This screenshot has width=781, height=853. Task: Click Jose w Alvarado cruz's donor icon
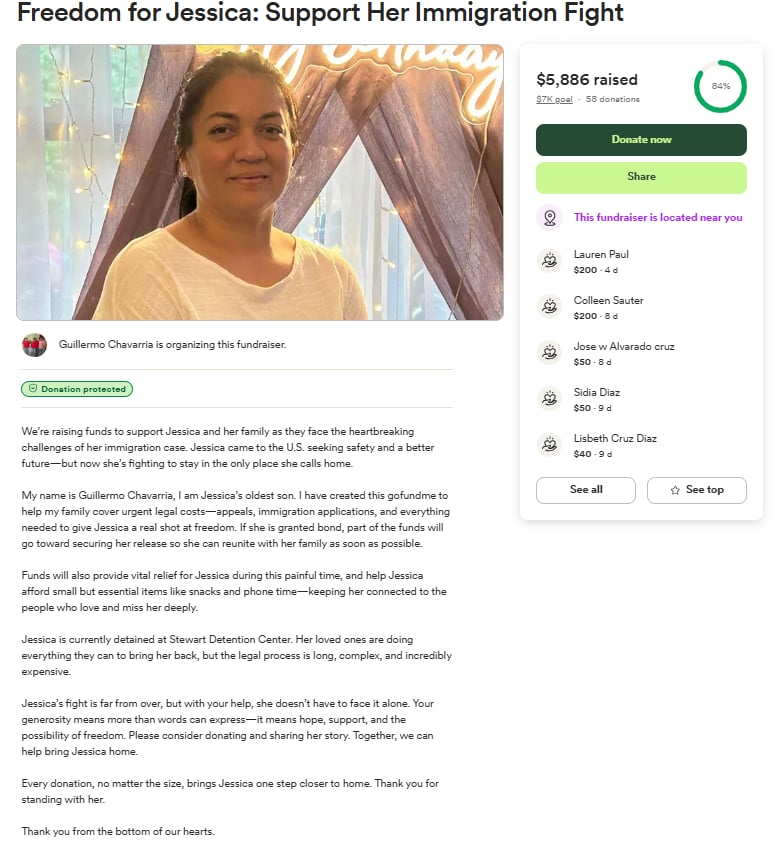click(x=549, y=353)
